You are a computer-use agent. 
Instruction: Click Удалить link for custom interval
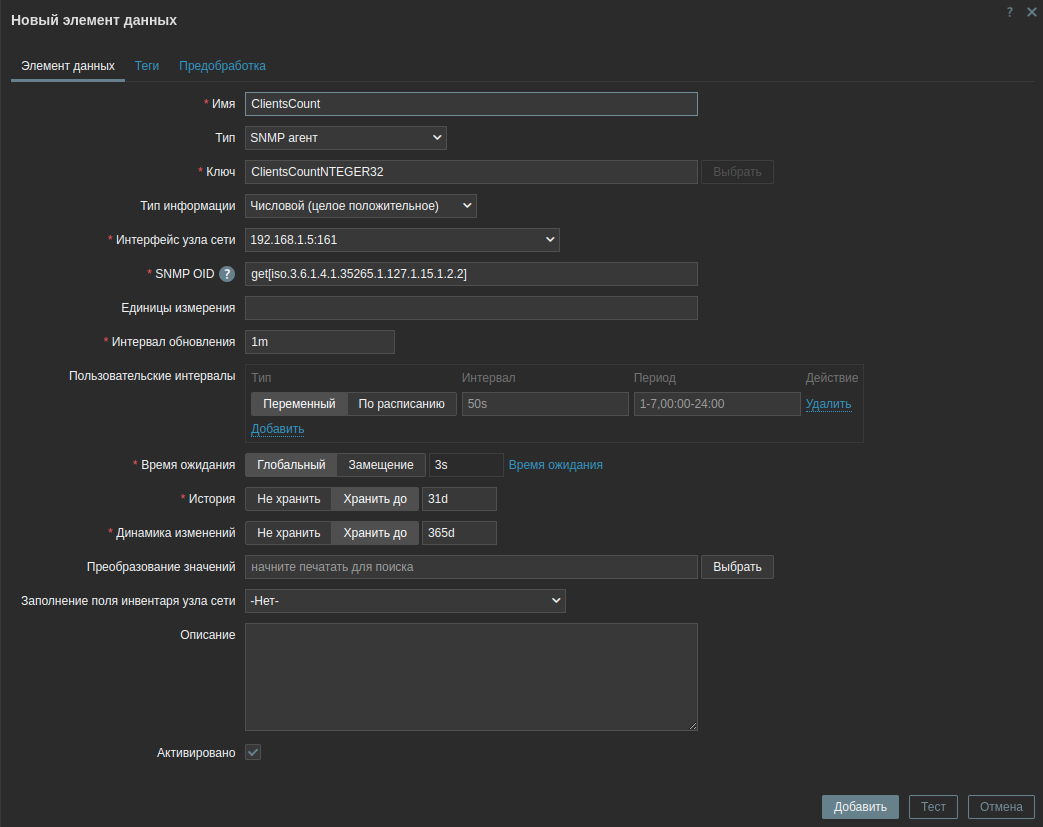point(828,404)
